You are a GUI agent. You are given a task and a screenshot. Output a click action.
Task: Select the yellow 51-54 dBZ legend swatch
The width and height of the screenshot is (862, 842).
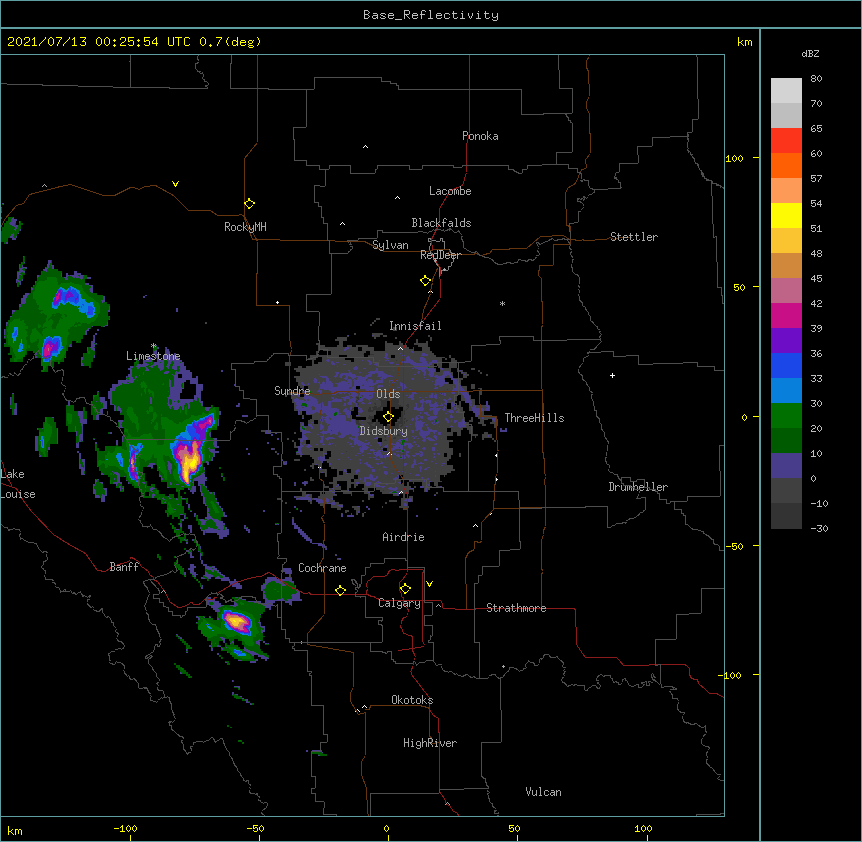pyautogui.click(x=786, y=215)
